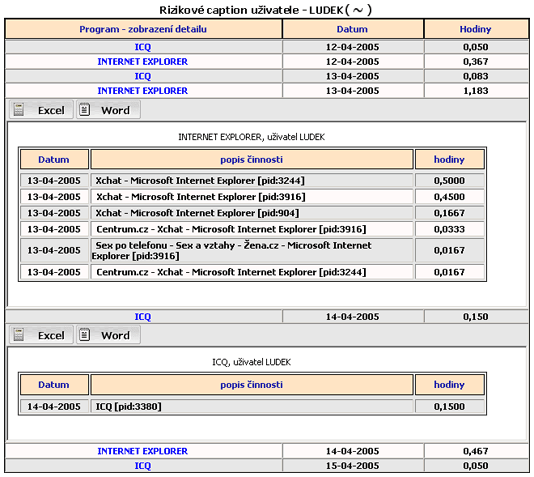Collapse ICQ entry dated 14-04-2005
The image size is (534, 477).
[x=143, y=317]
